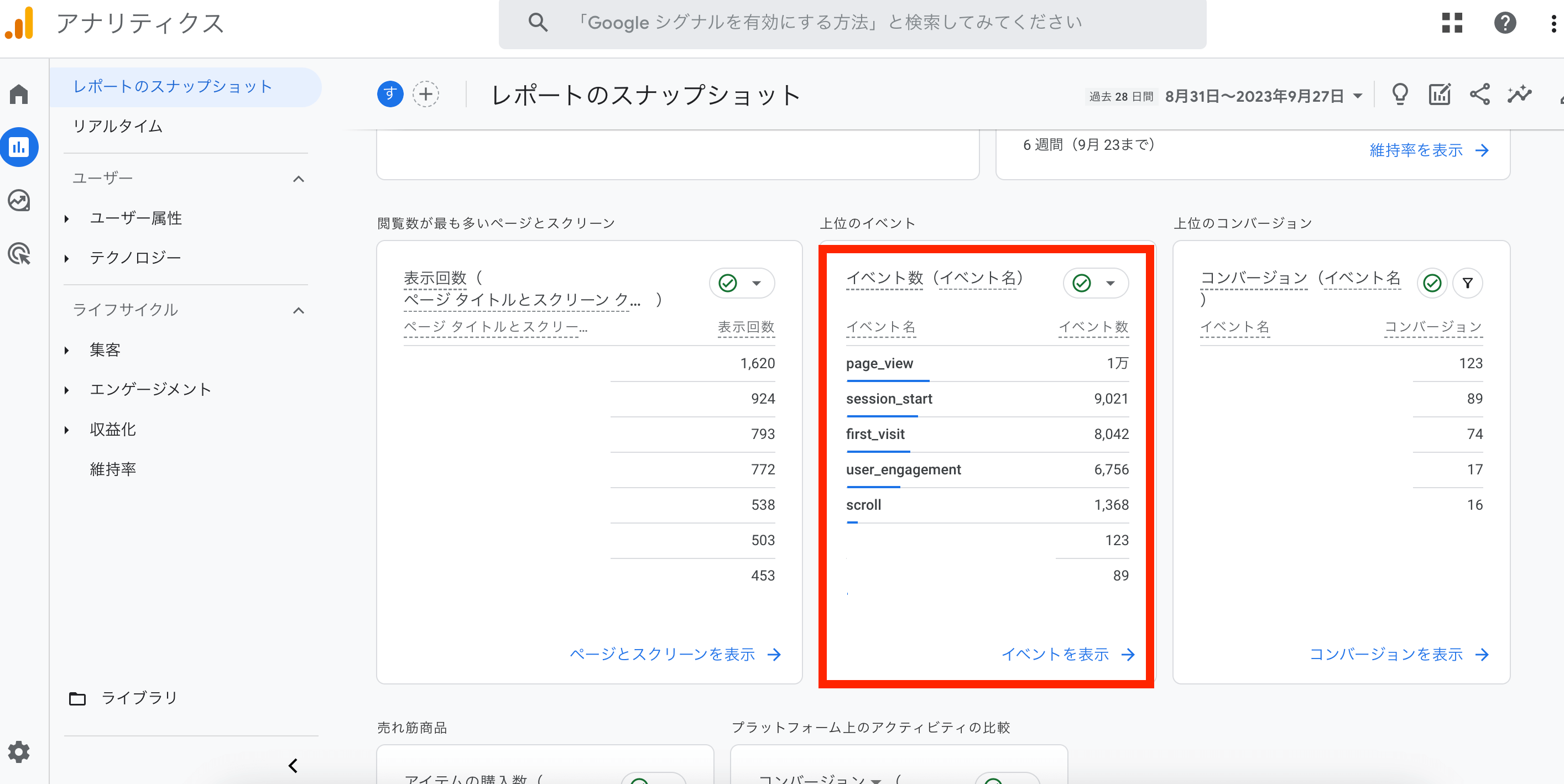Expand テクノロジー tree item
The image size is (1564, 784).
click(67, 259)
